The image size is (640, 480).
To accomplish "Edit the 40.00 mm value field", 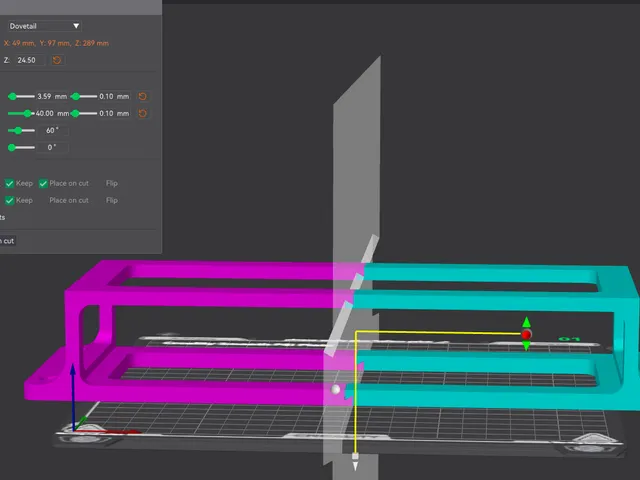I will [52, 113].
